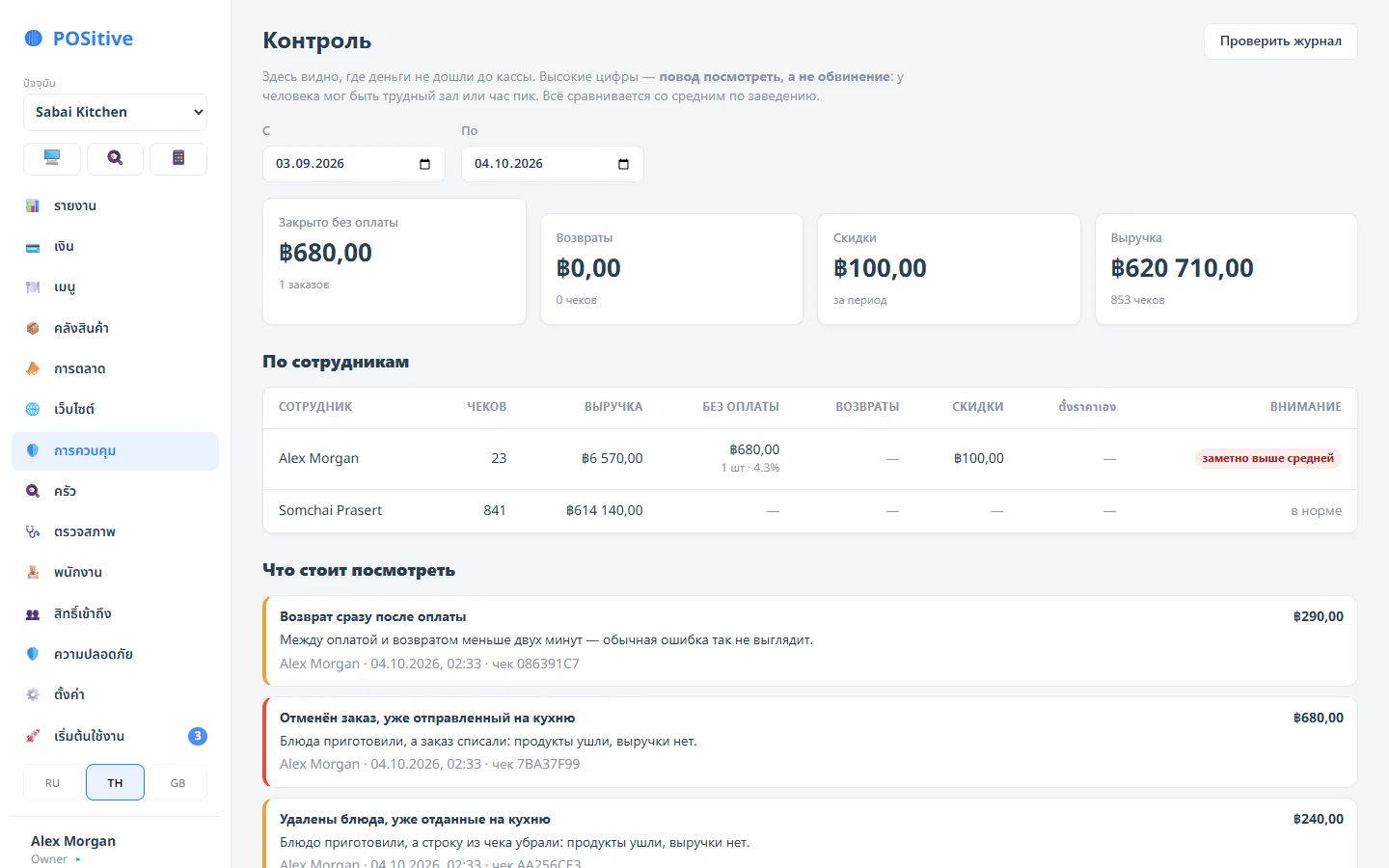The image size is (1389, 868).
Task: Open the Возврат сразу после оплаты alert
Action: [810, 640]
